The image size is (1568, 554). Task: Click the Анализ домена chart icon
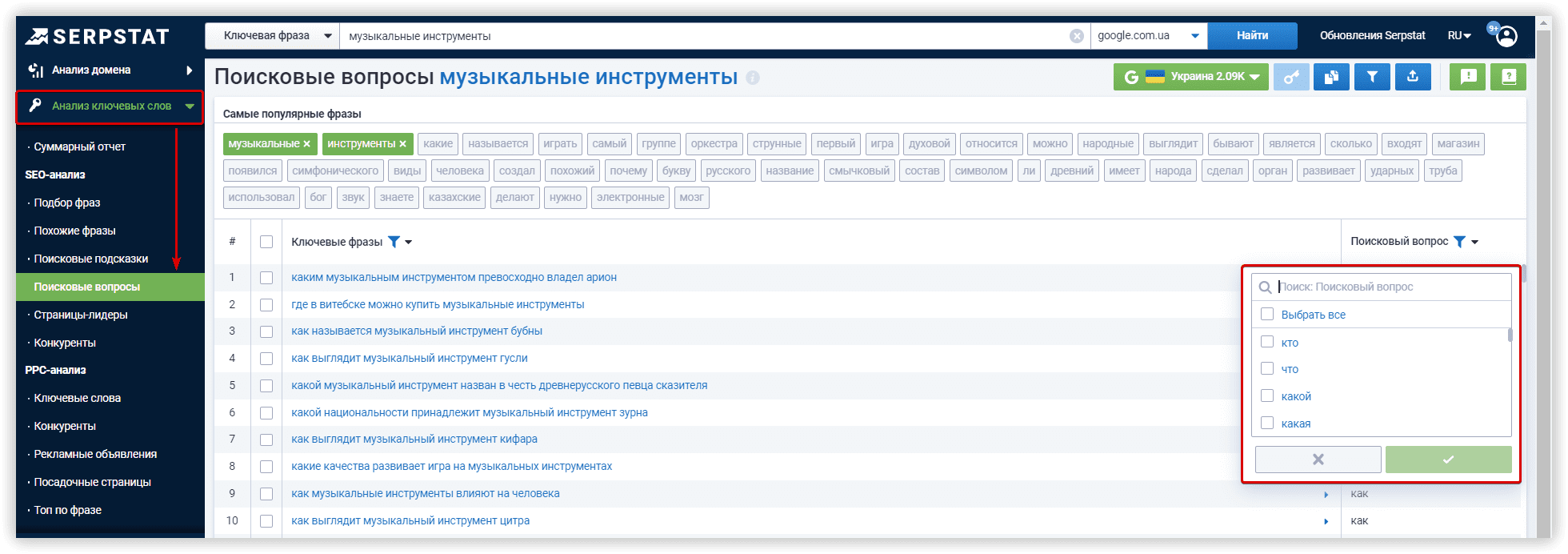(x=35, y=70)
